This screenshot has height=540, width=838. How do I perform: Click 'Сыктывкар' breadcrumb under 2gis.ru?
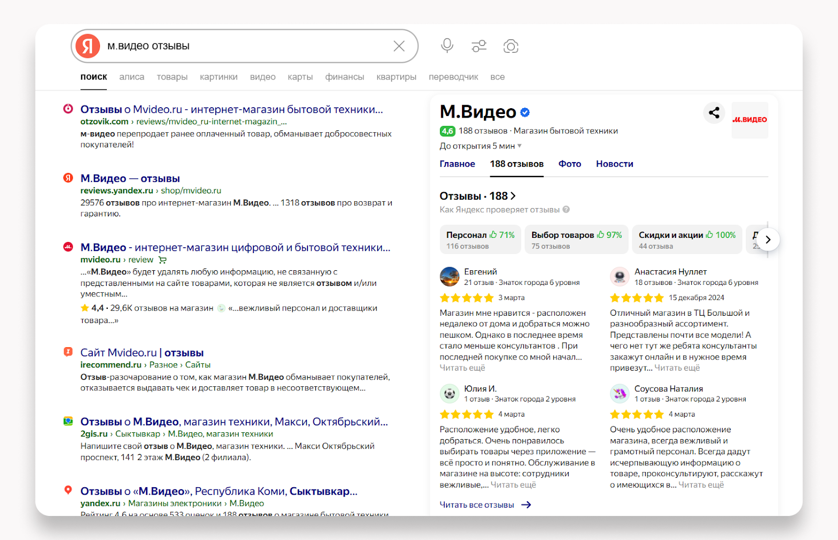[137, 434]
